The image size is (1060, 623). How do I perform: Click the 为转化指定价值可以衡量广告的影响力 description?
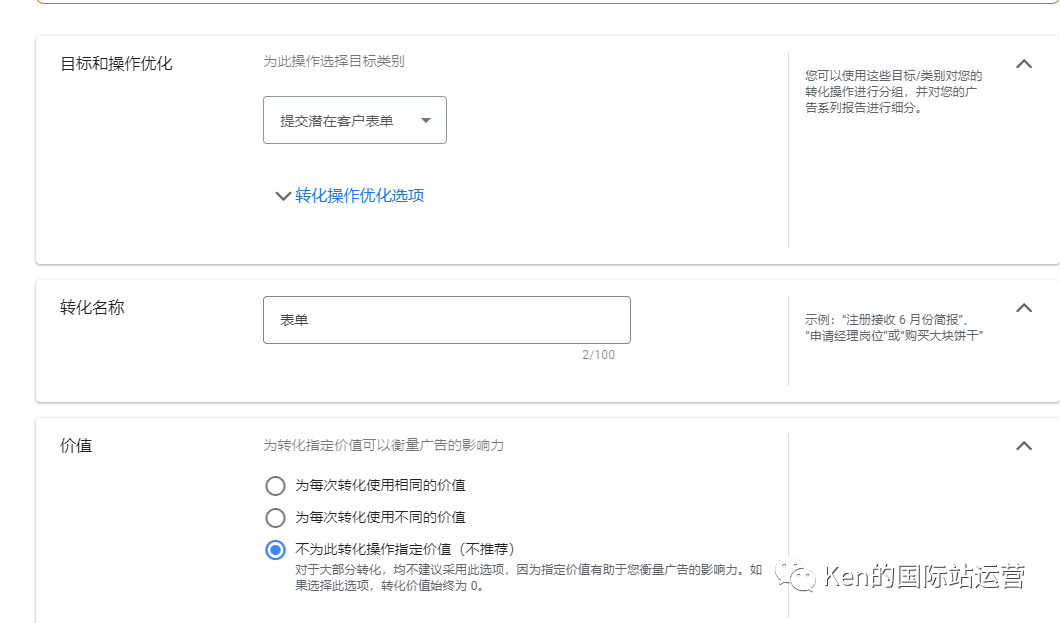pyautogui.click(x=383, y=445)
